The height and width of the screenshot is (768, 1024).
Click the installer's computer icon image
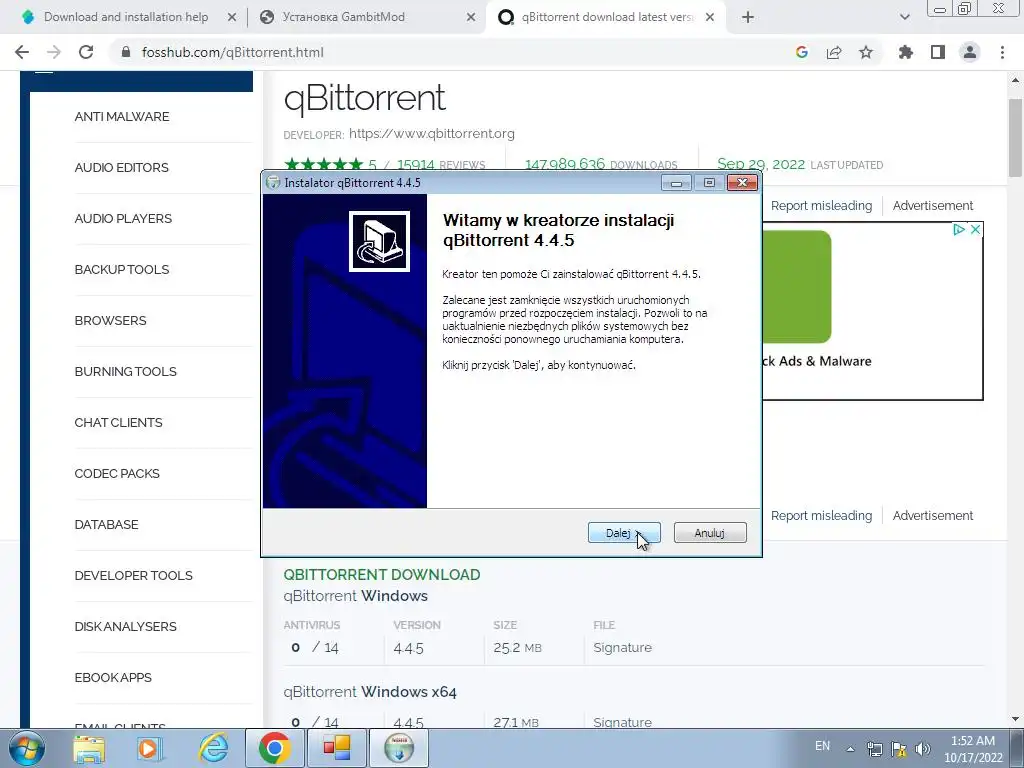click(379, 241)
